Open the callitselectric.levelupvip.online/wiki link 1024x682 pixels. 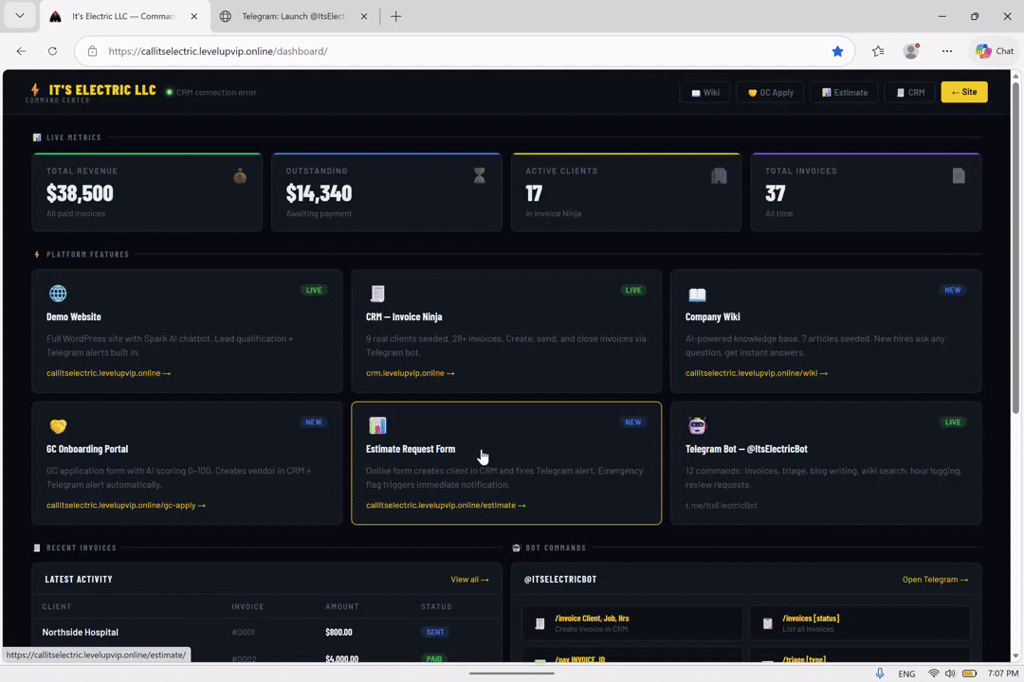pyautogui.click(x=756, y=373)
